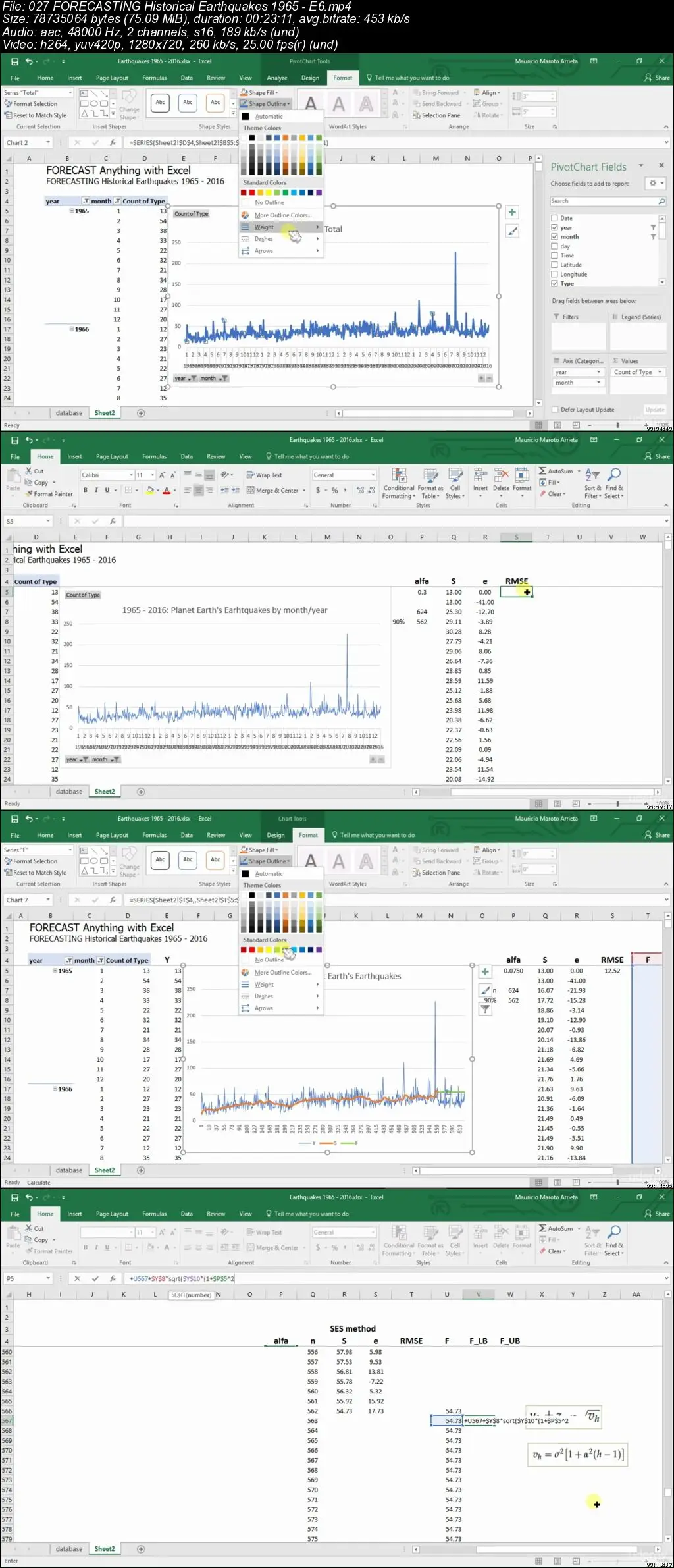Screen dimensions: 674x1568
Task: Open Calibri font name dropdown in S5 window
Action: [x=130, y=475]
